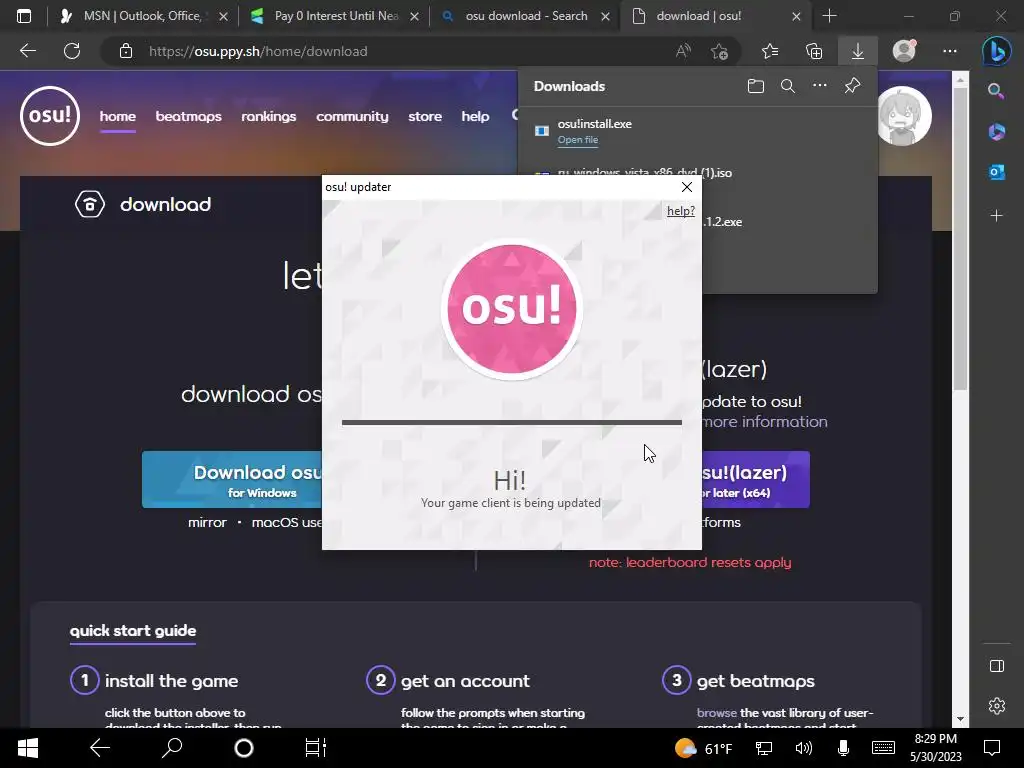Go to the osu! store link
This screenshot has width=1024, height=768.
(x=425, y=116)
